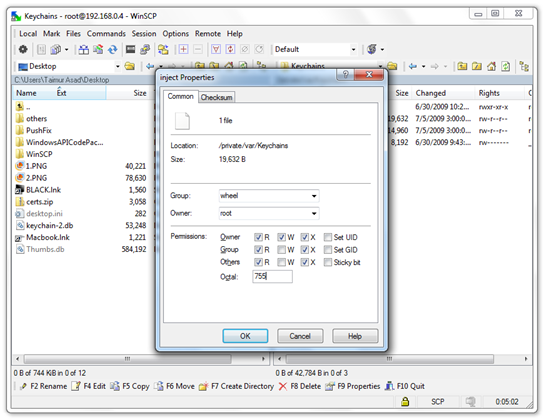The image size is (544, 420).
Task: Toggle Others R permission checkbox
Action: click(x=258, y=262)
